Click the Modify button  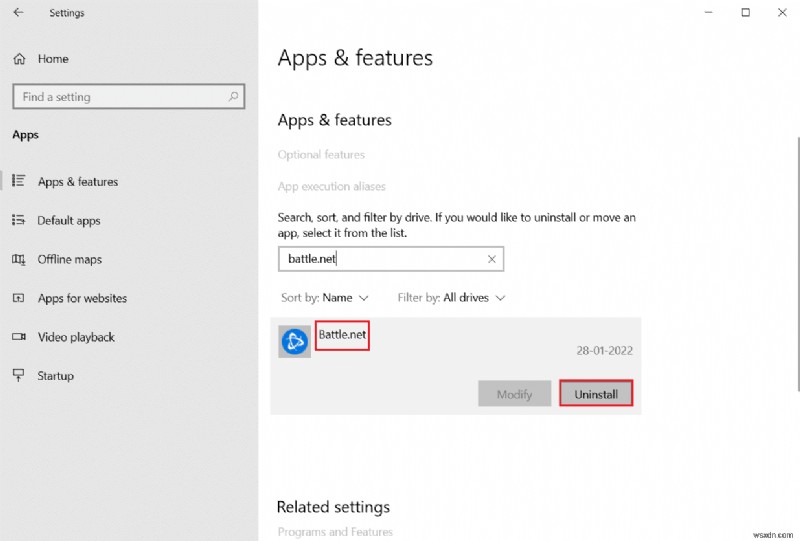514,394
